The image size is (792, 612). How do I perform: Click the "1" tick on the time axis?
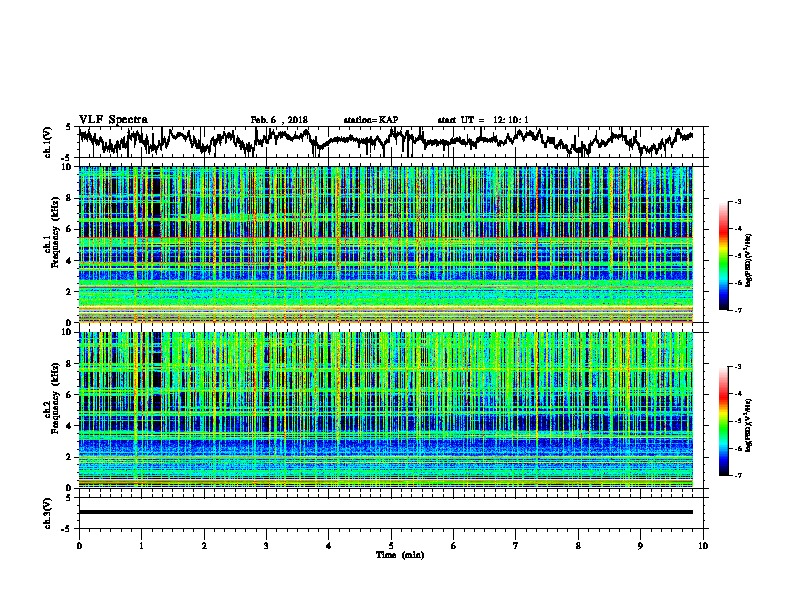(142, 545)
